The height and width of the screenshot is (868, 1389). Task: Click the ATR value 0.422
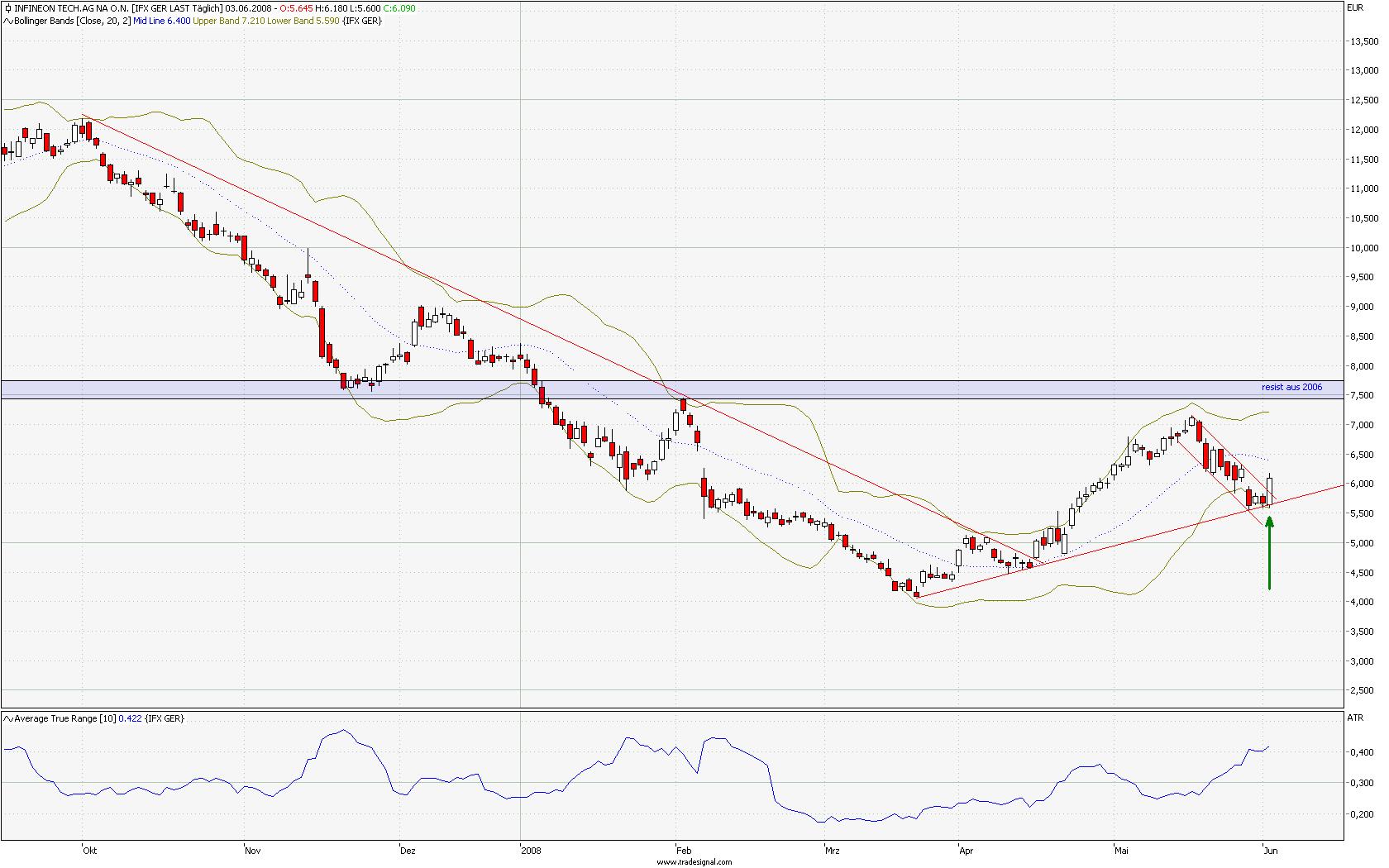tap(131, 718)
